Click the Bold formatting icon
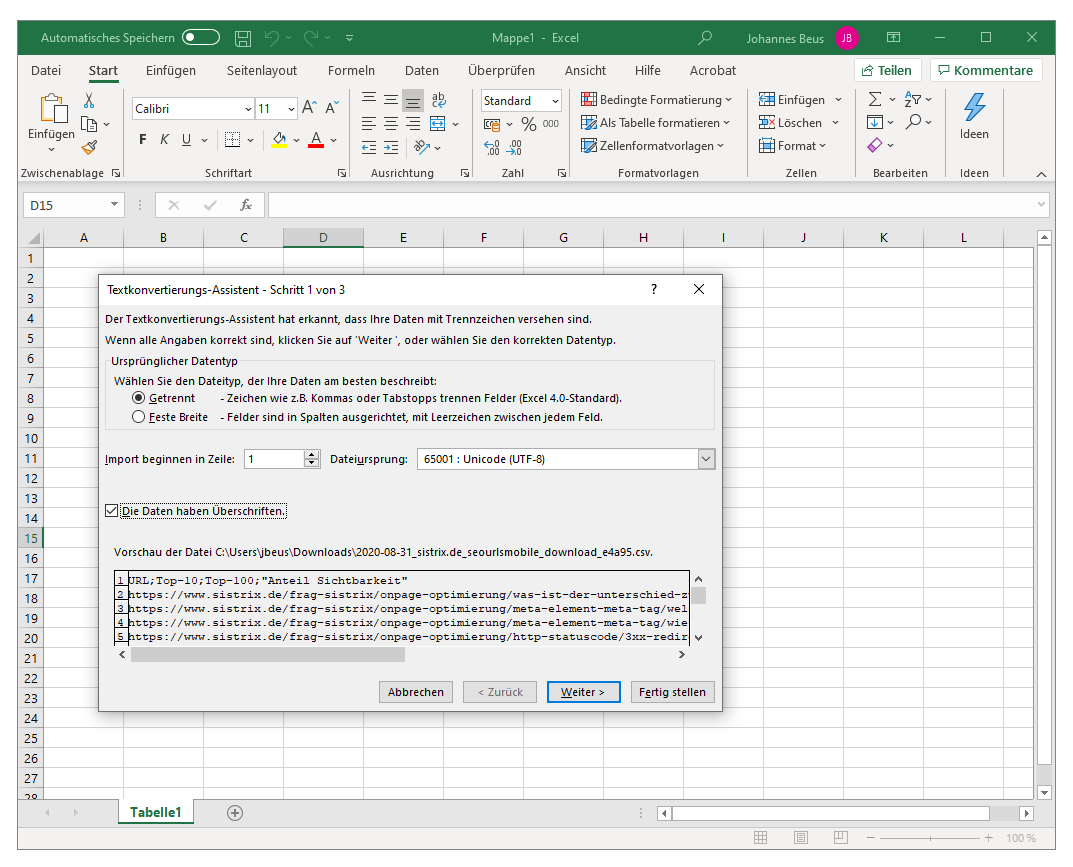Viewport: 1073px width, 867px height. (143, 140)
